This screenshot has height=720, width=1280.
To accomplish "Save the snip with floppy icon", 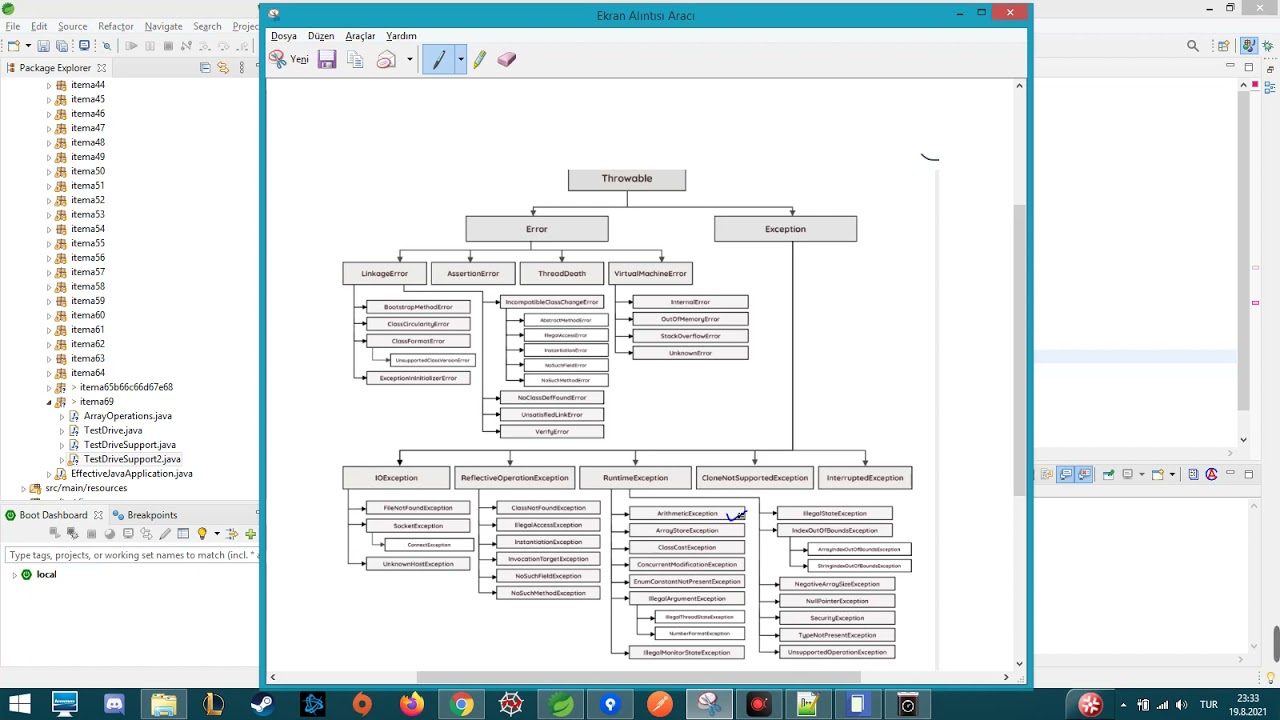I will [327, 60].
